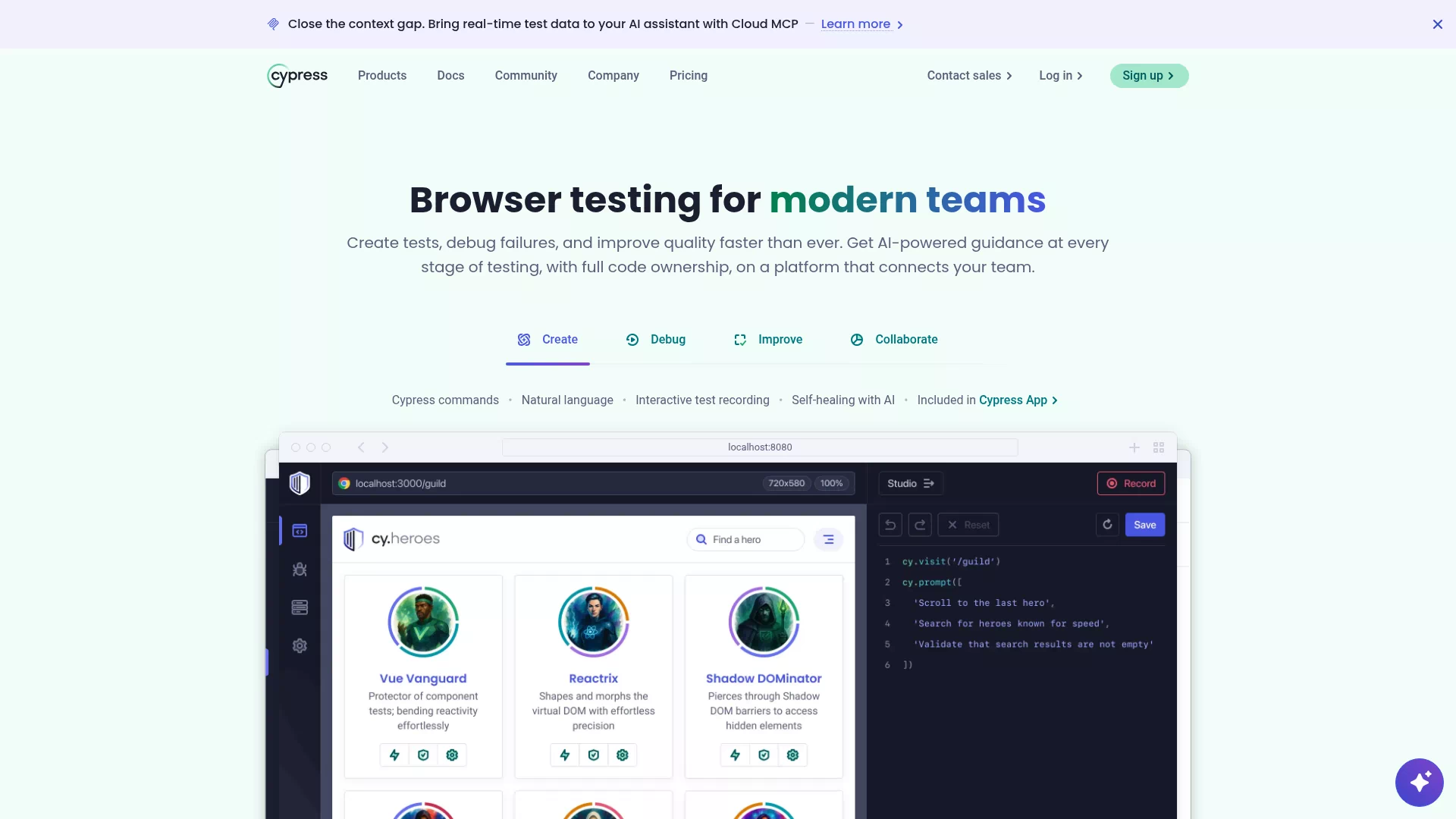Click the undo arrow in Studio panel
This screenshot has width=1456, height=819.
[x=890, y=525]
